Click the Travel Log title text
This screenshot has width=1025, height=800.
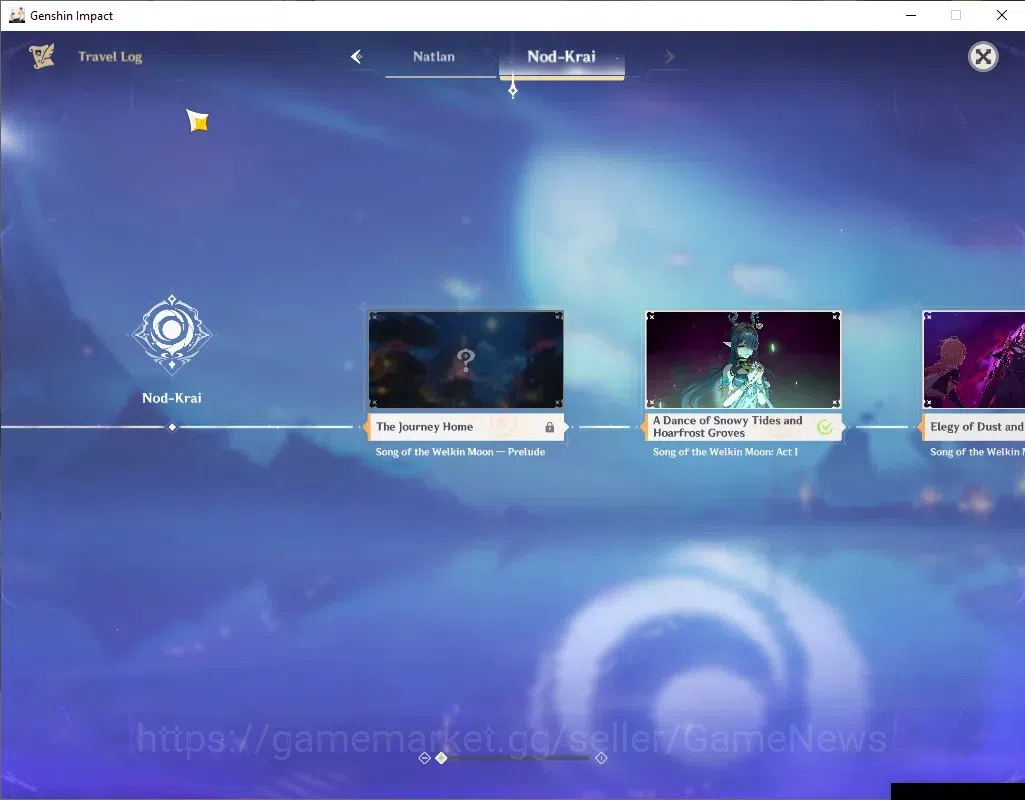(110, 57)
